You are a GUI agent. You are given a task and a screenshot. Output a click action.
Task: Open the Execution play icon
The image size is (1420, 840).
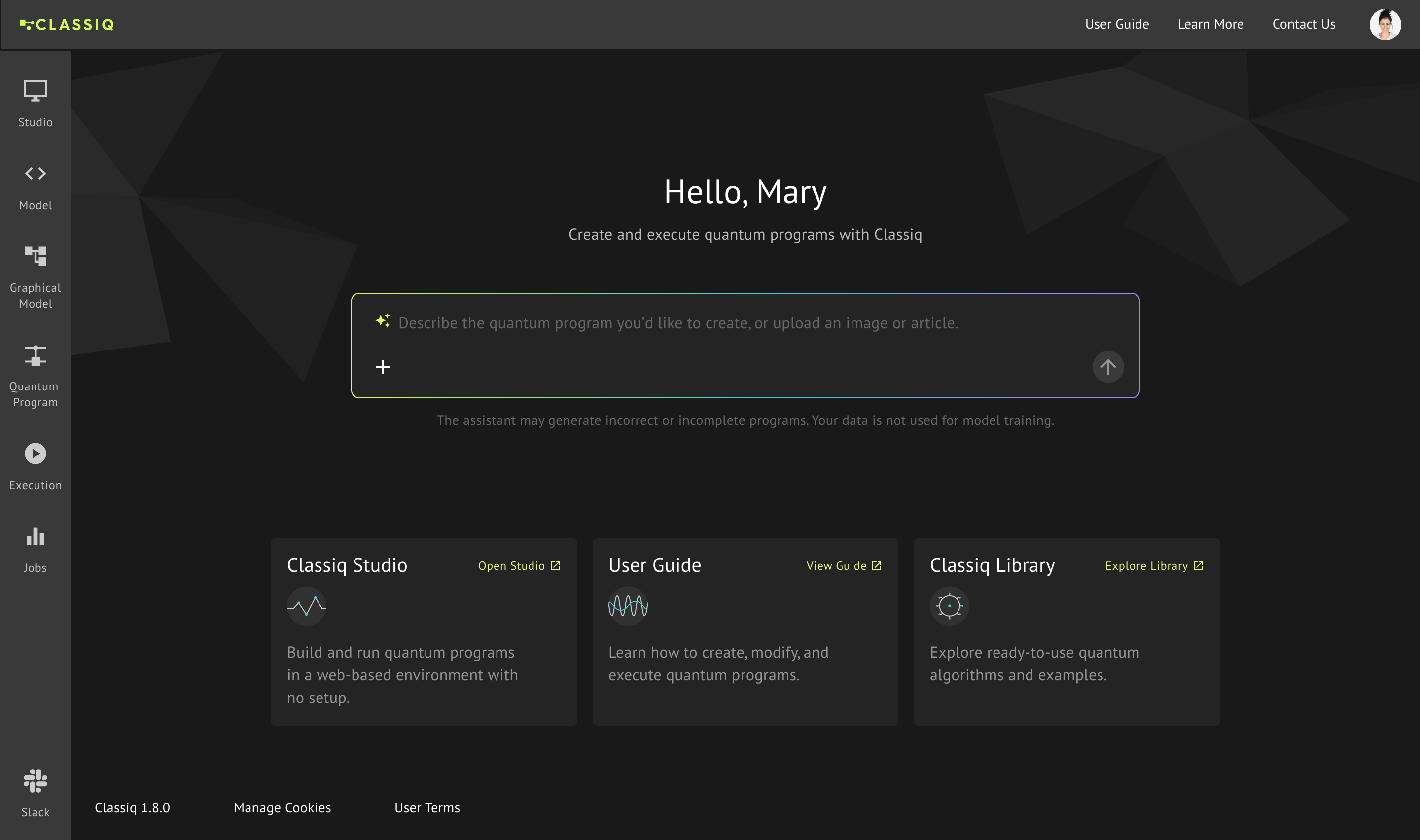click(35, 454)
